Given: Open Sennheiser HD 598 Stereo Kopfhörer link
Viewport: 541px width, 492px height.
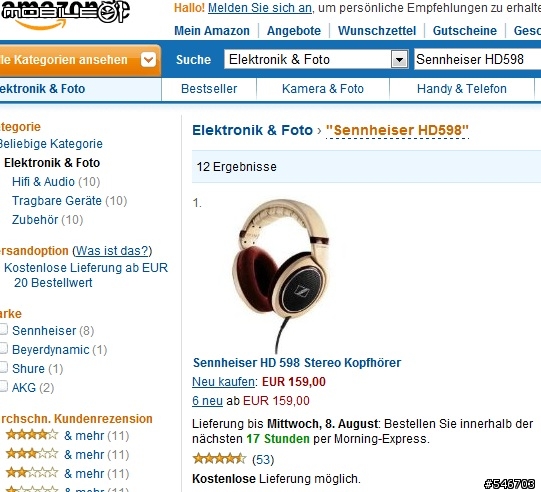Looking at the screenshot, I should (297, 363).
